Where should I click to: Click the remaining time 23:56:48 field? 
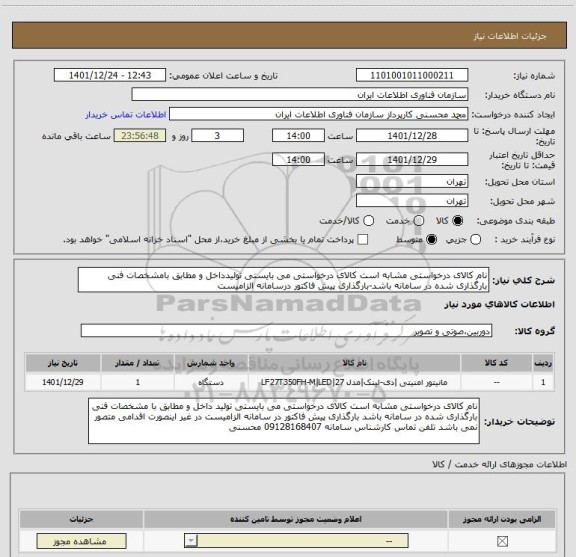point(140,136)
